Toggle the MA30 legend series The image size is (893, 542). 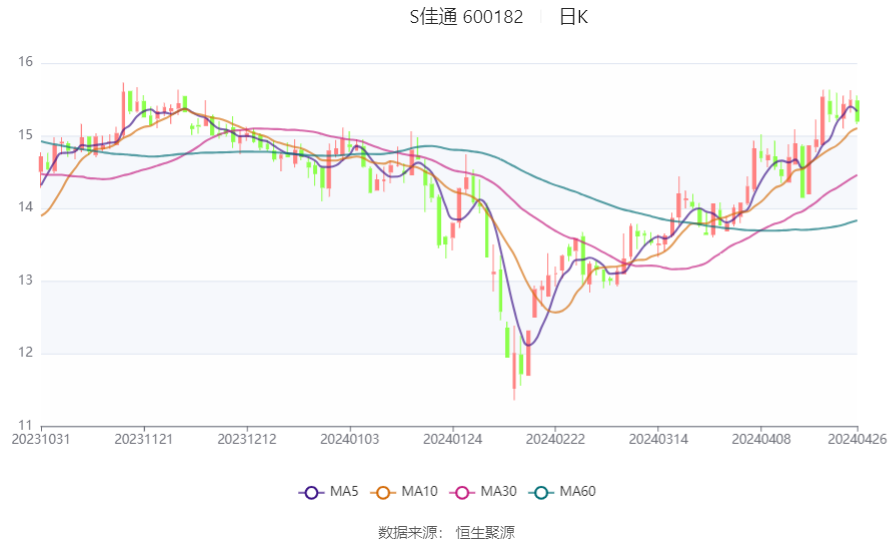483,492
